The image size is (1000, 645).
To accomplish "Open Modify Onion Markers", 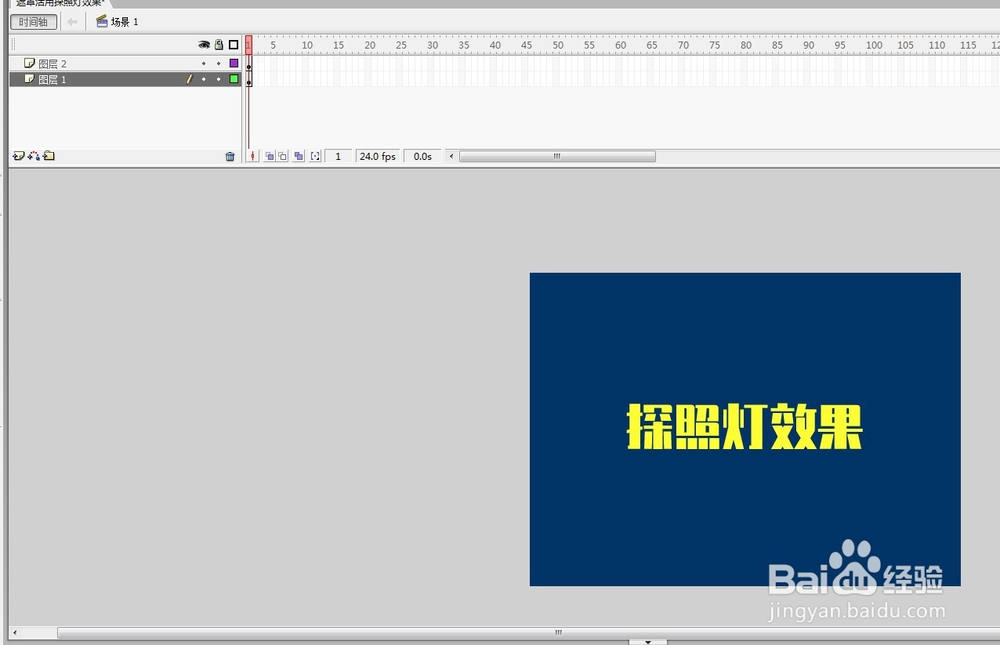I will pyautogui.click(x=316, y=157).
